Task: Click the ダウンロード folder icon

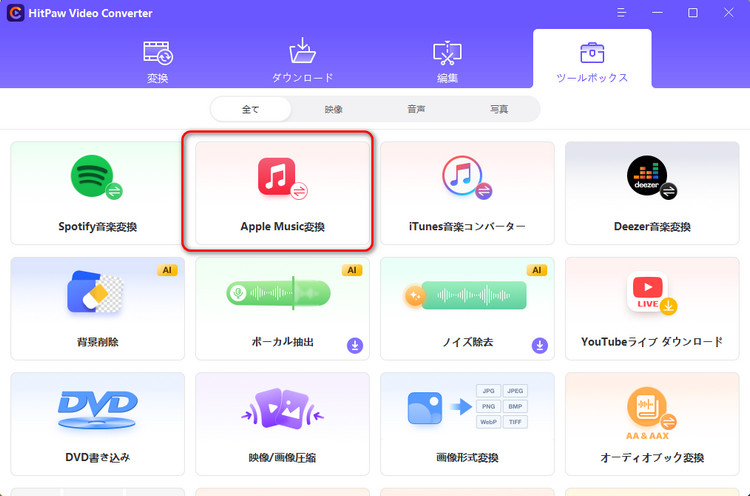Action: point(302,51)
